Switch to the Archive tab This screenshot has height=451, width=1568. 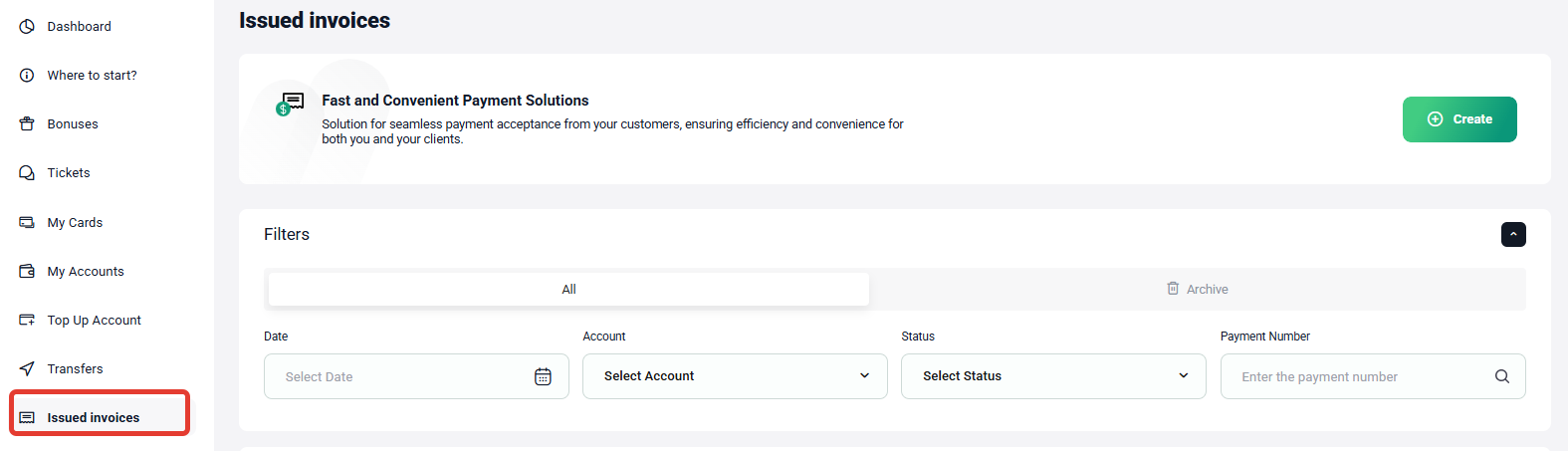1198,289
